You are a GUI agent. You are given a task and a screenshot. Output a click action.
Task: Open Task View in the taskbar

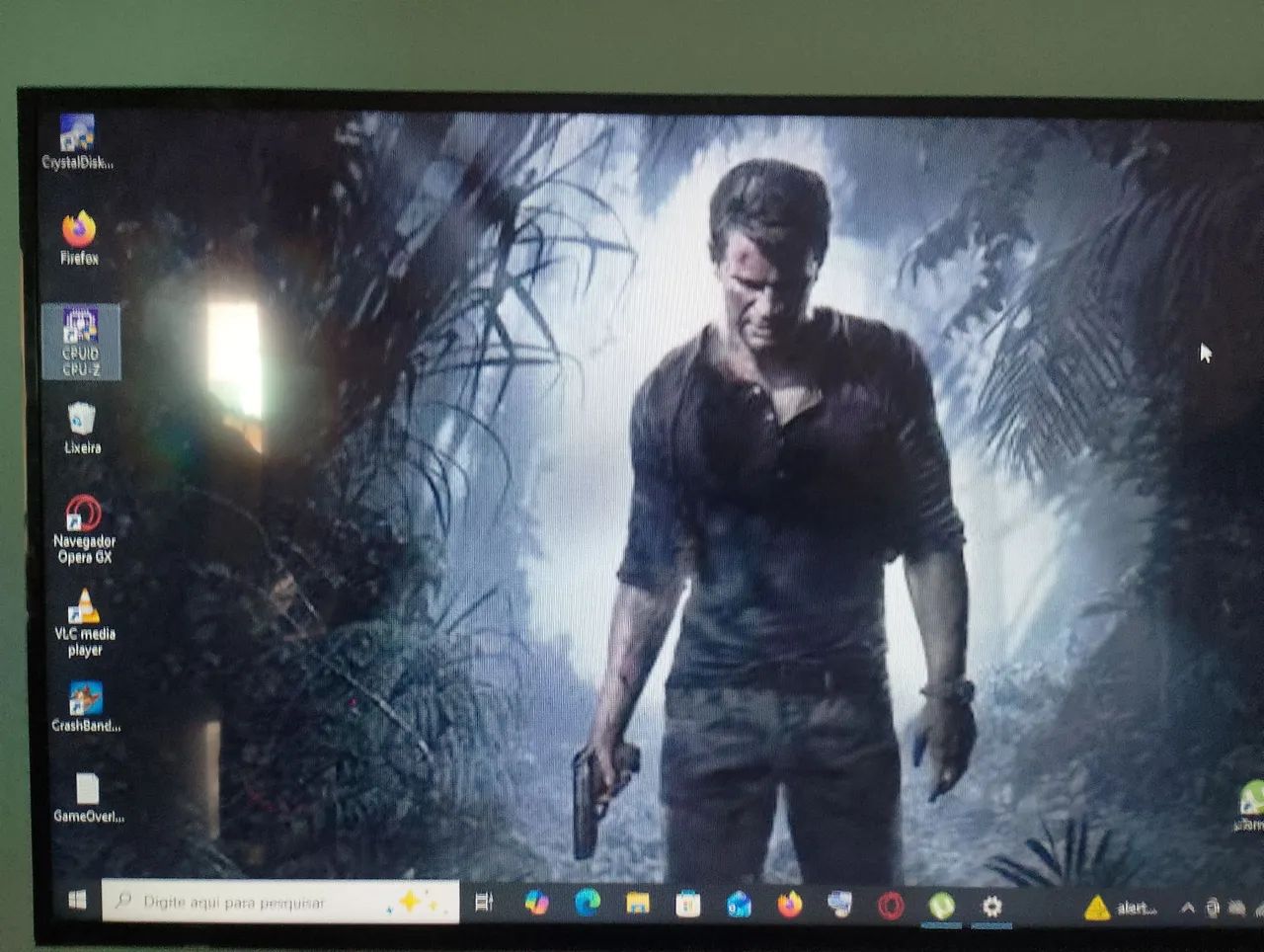484,903
